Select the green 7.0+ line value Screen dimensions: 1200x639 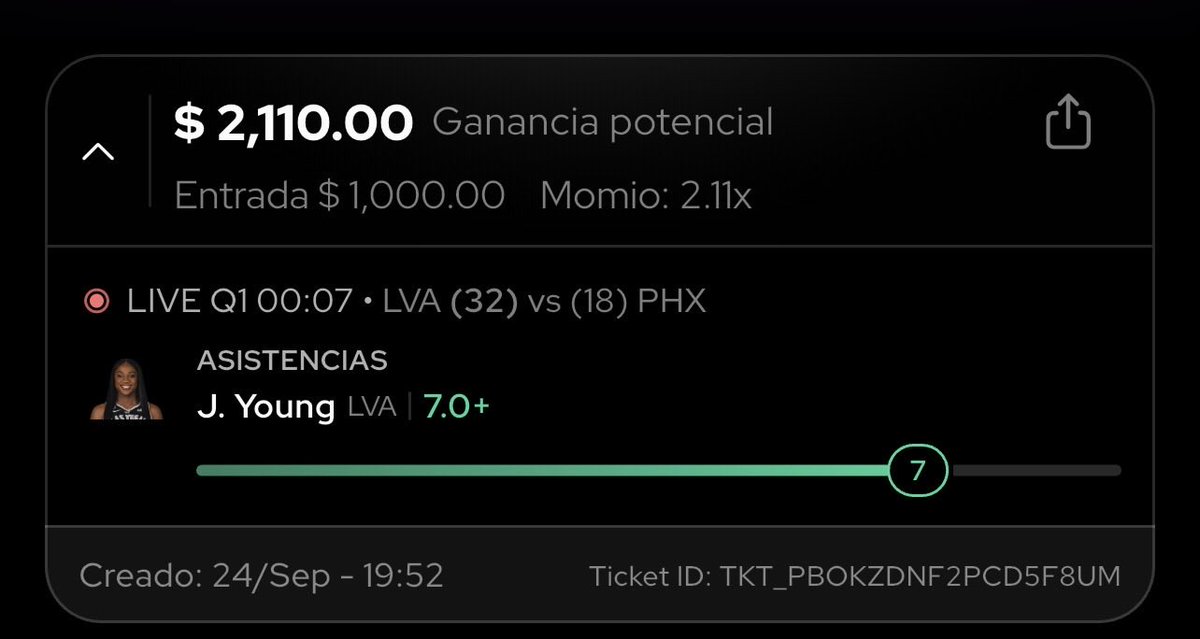(457, 407)
